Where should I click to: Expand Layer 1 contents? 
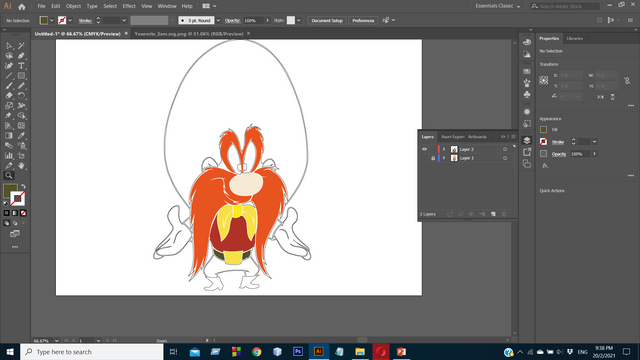pos(444,158)
